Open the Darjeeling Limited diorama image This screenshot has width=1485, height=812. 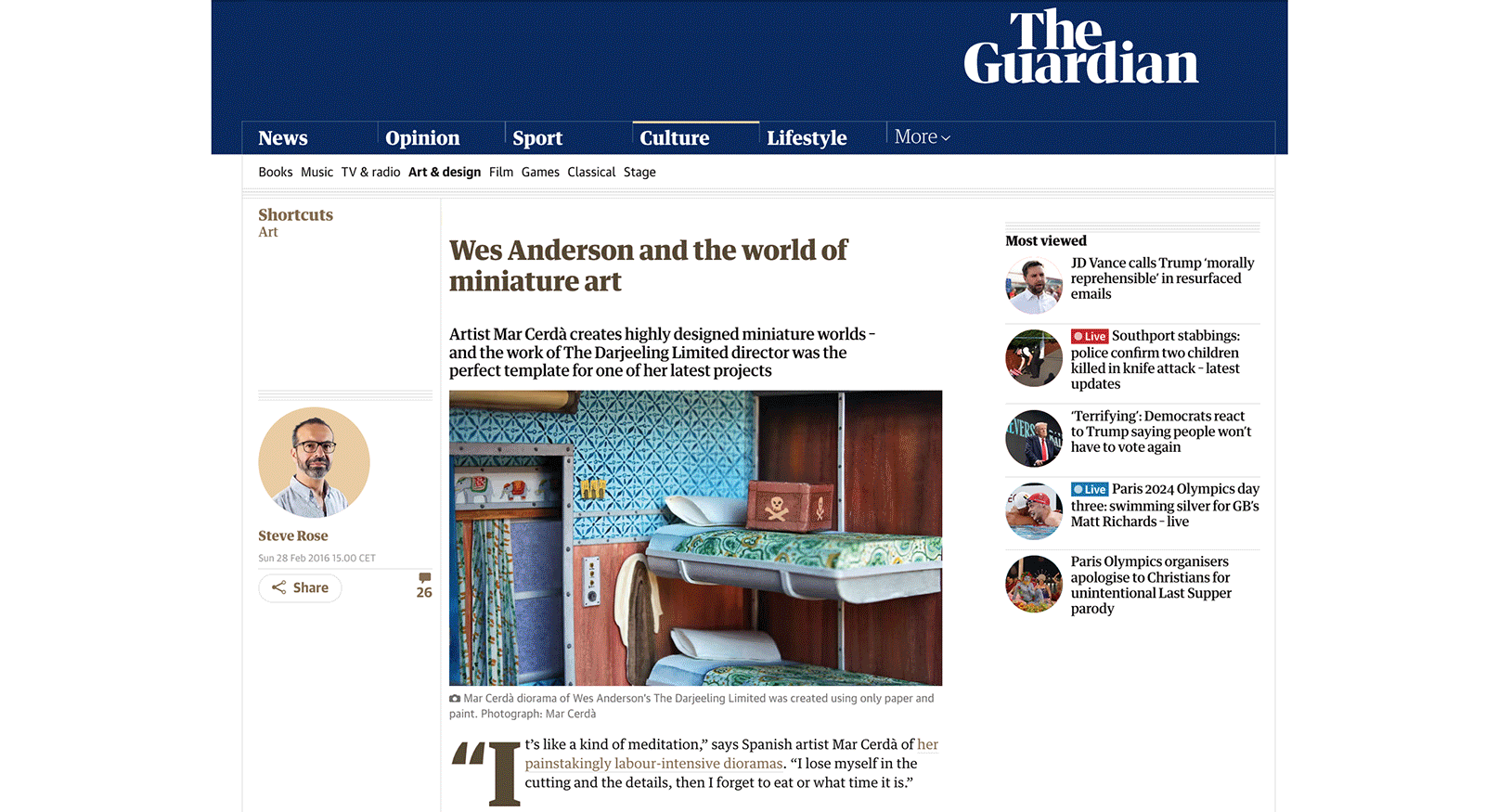click(x=695, y=537)
